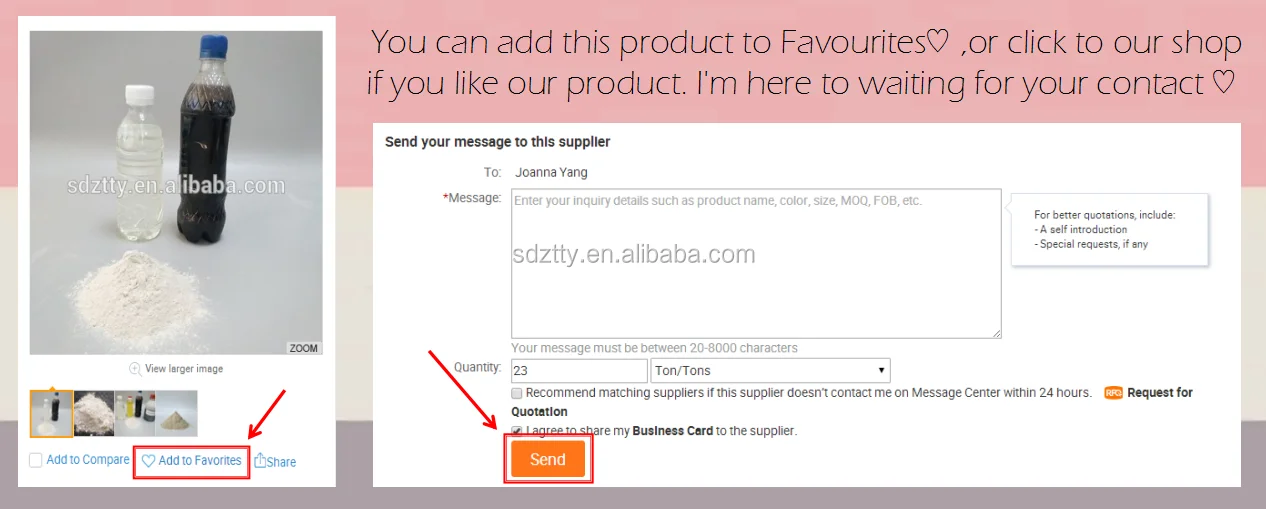Click the ZOOM badge on product image

coord(304,348)
